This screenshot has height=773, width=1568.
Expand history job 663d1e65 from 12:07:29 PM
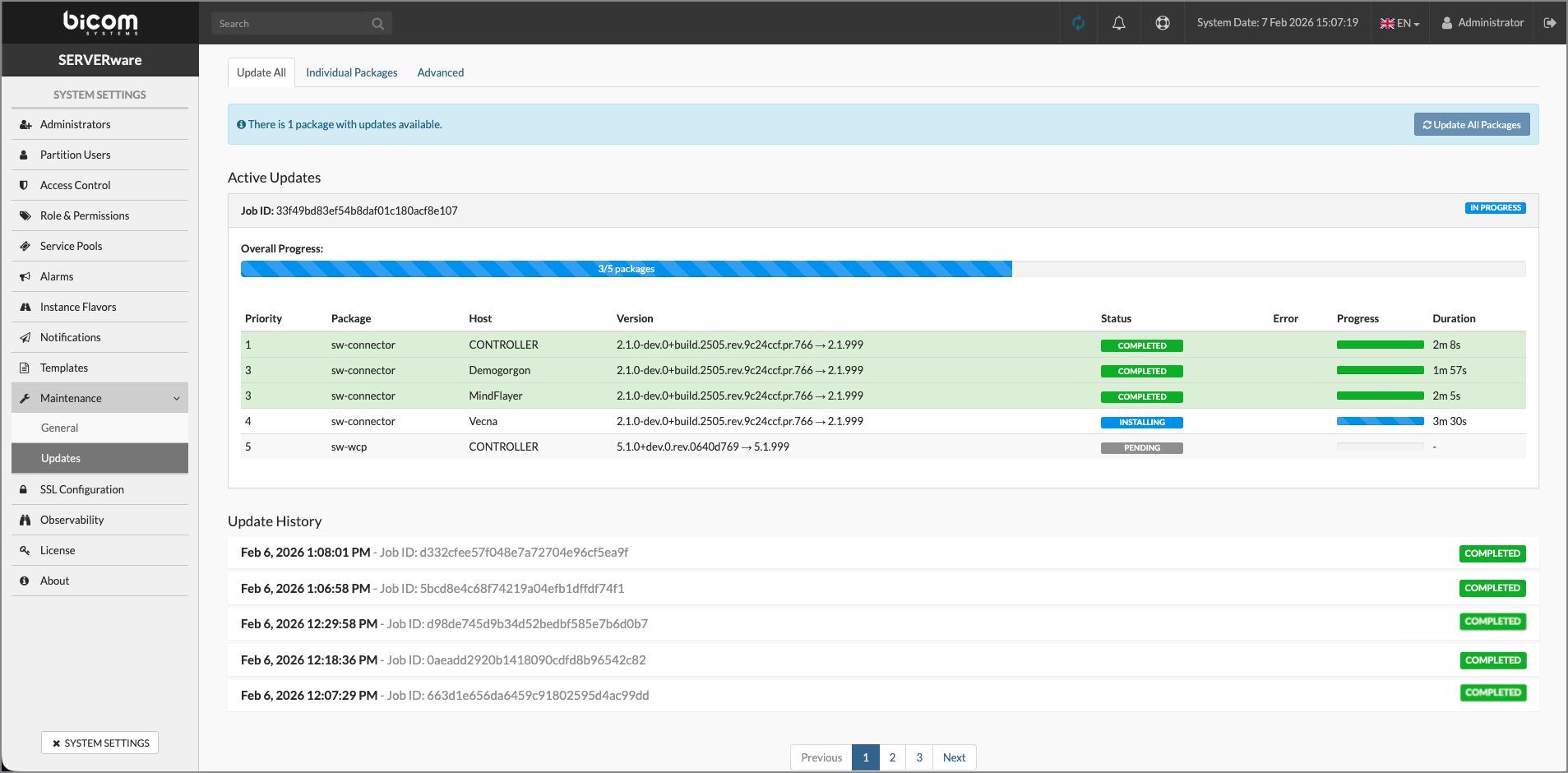(x=883, y=696)
